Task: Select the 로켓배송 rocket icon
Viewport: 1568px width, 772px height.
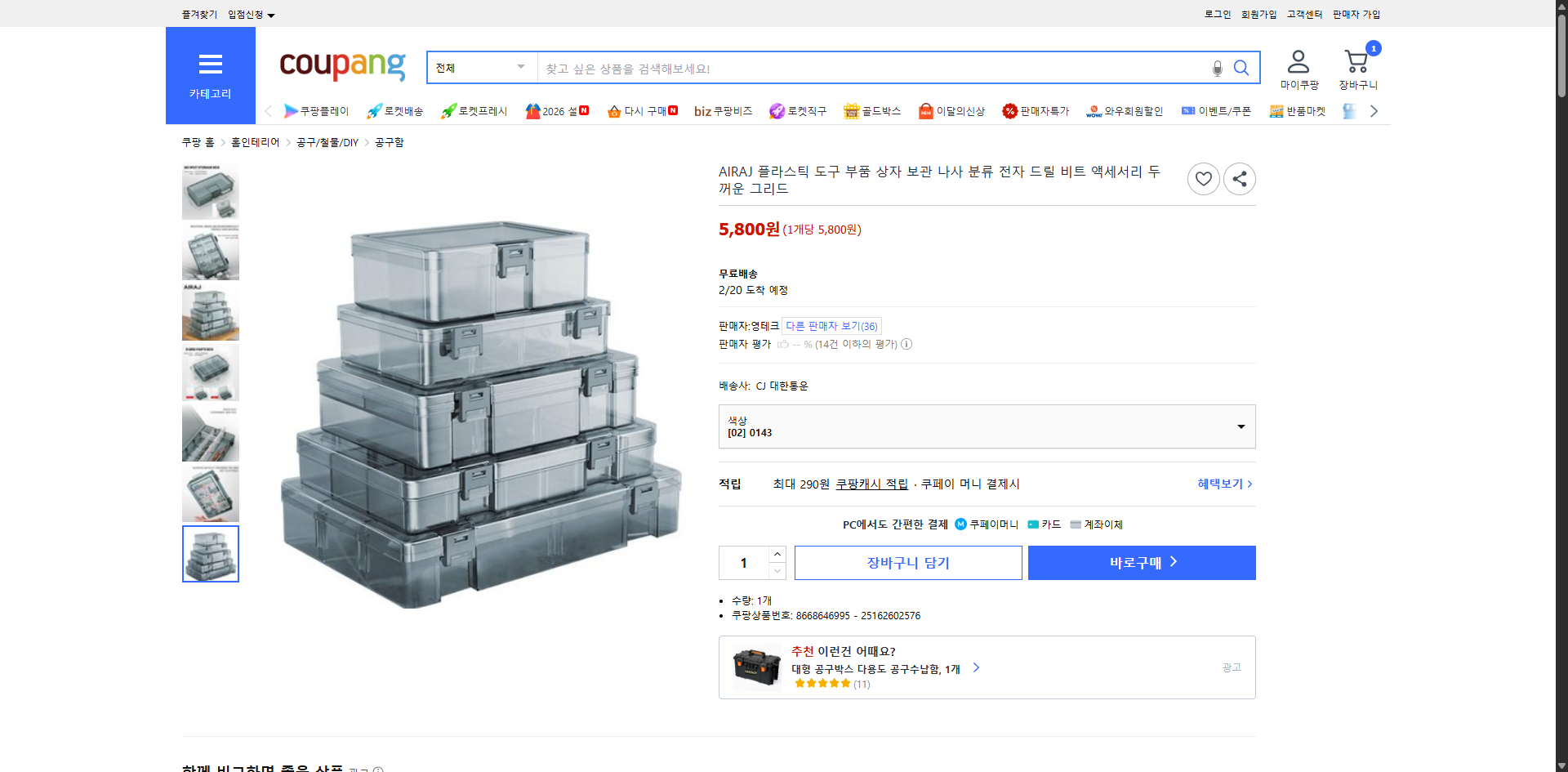Action: pos(373,111)
